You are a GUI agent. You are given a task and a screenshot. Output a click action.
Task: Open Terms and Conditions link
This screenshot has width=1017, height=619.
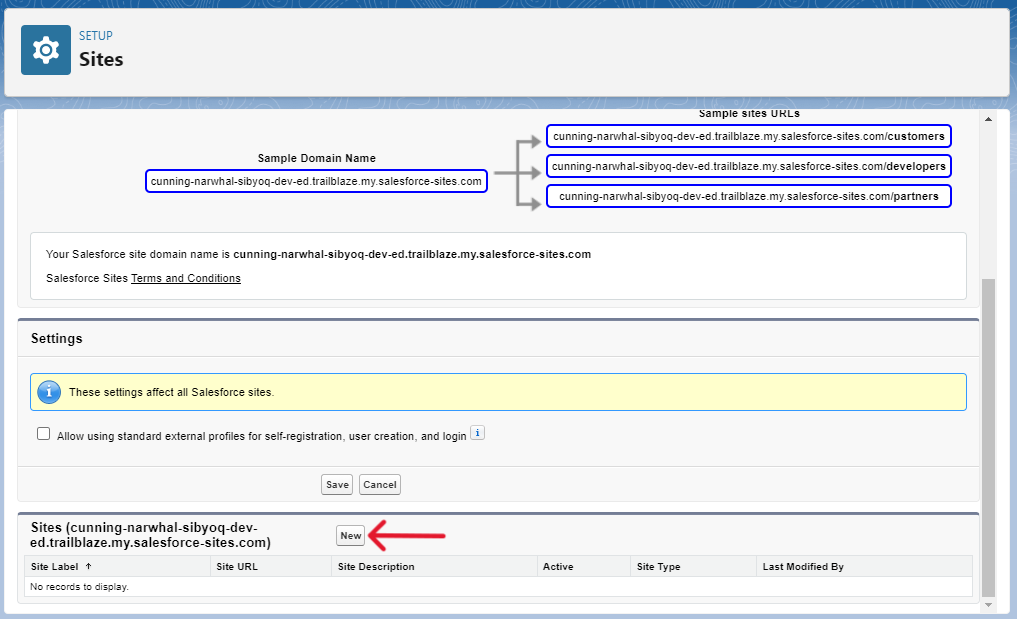186,278
